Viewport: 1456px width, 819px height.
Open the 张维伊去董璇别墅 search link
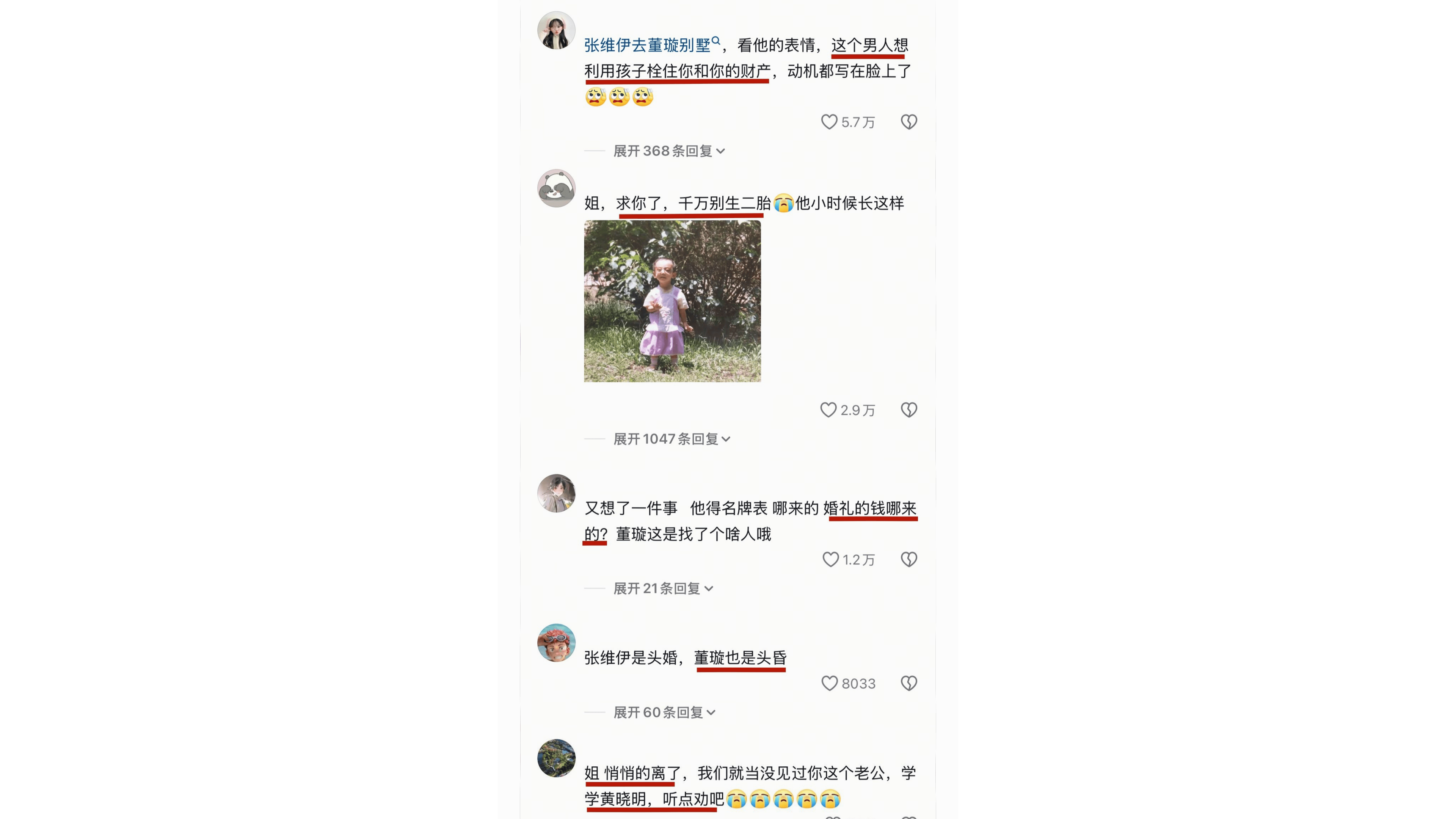pos(652,45)
